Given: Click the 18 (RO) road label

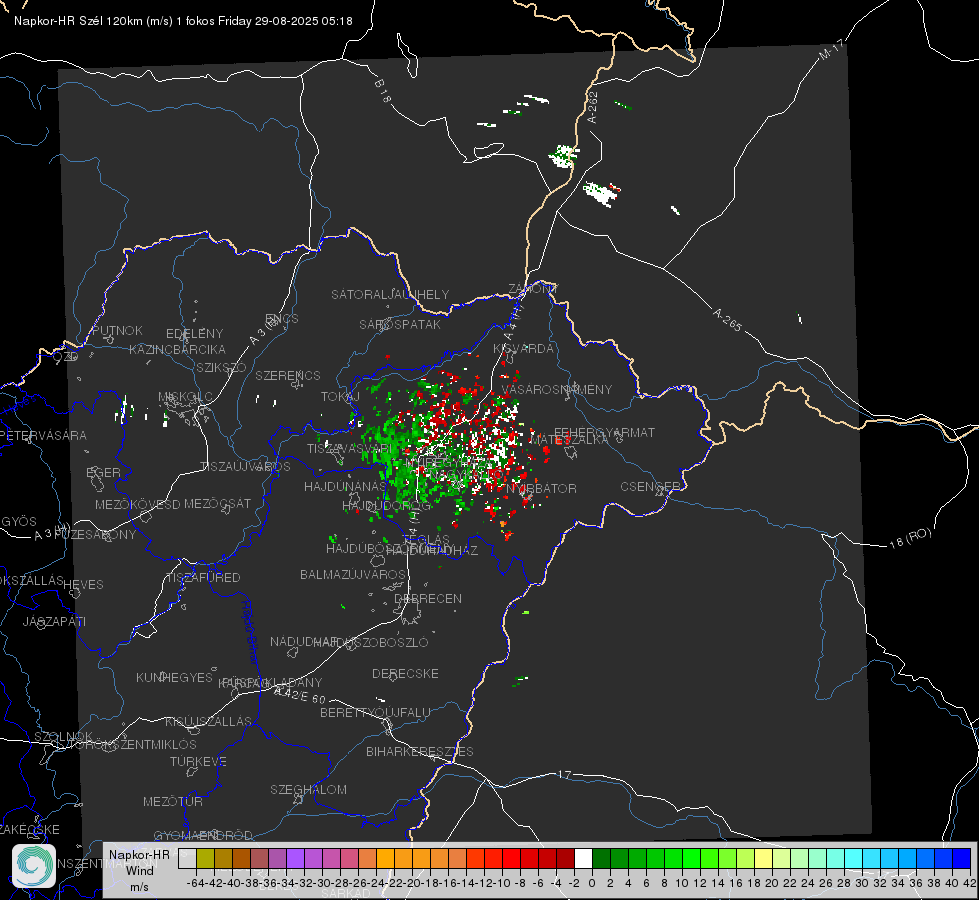Looking at the screenshot, I should [910, 538].
